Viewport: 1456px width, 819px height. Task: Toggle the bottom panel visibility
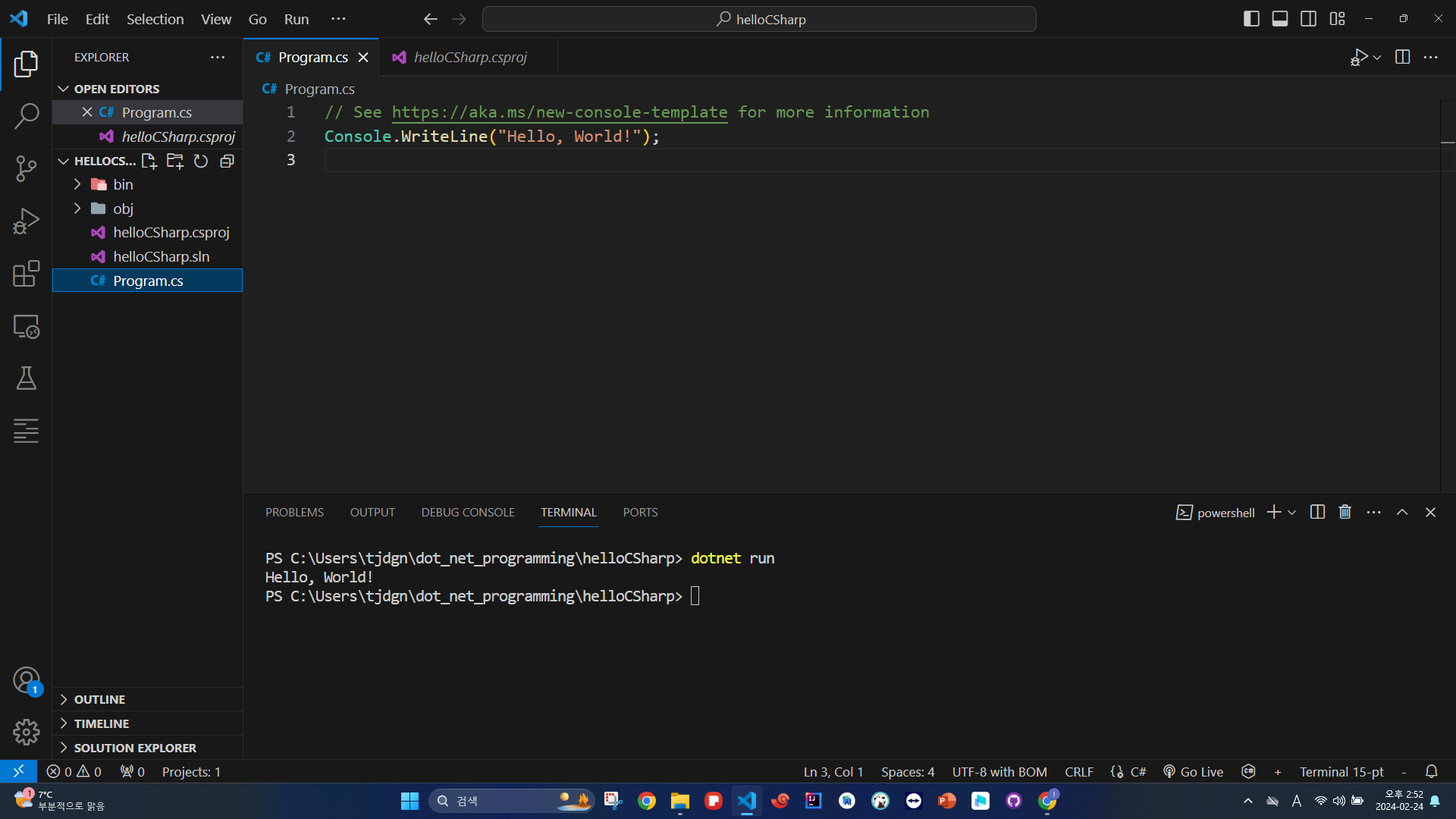(1280, 19)
